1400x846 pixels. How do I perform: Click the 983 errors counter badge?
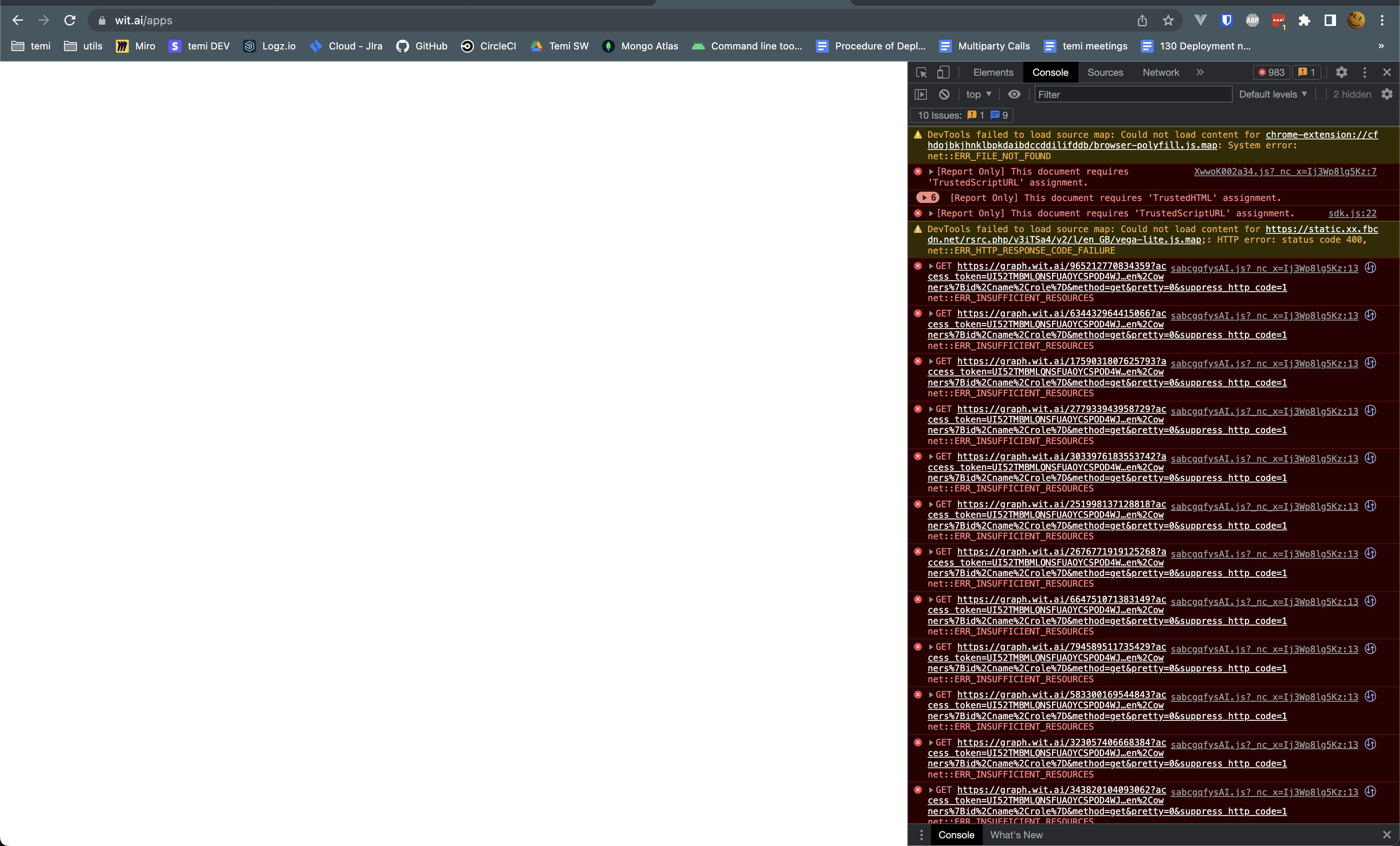click(x=1271, y=72)
